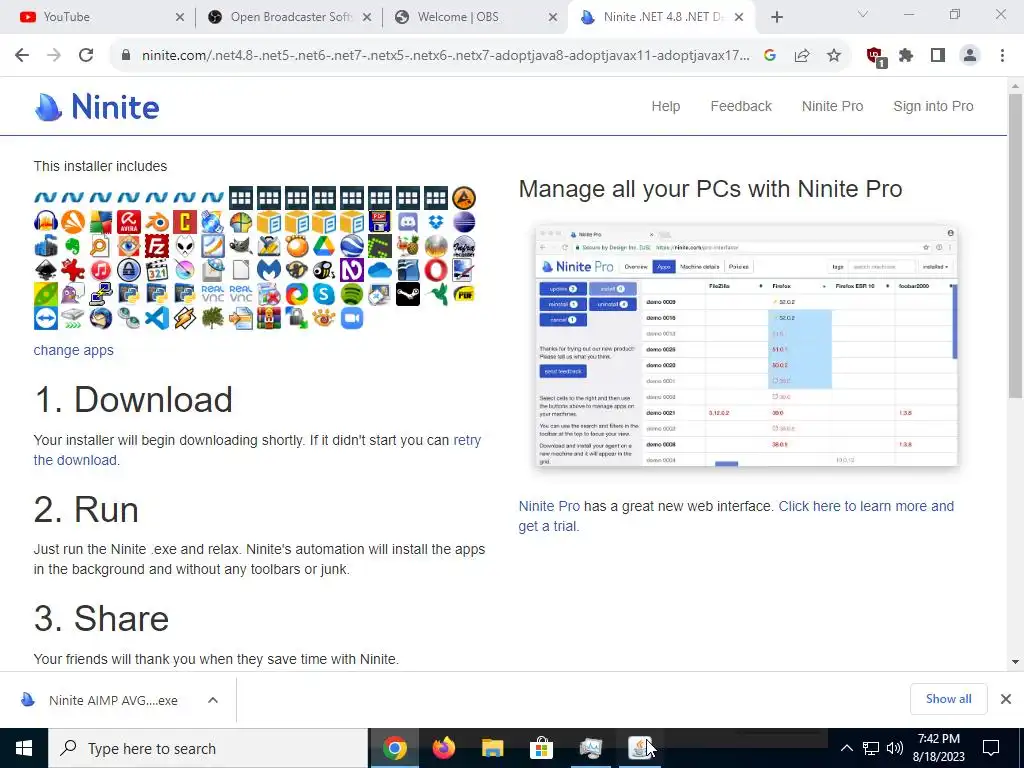This screenshot has height=768, width=1024.
Task: Open the uBlock Origin extension icon
Action: pyautogui.click(x=875, y=56)
